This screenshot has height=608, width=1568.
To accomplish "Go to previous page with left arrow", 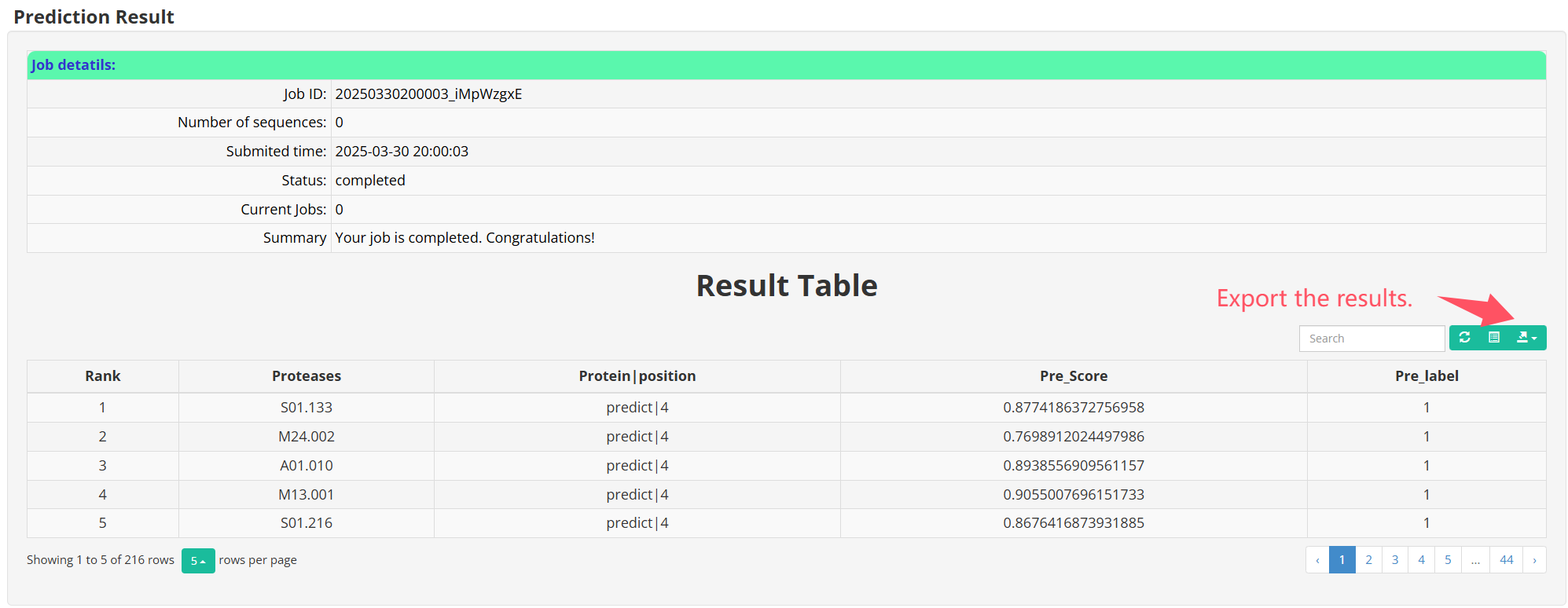I will pyautogui.click(x=1317, y=560).
